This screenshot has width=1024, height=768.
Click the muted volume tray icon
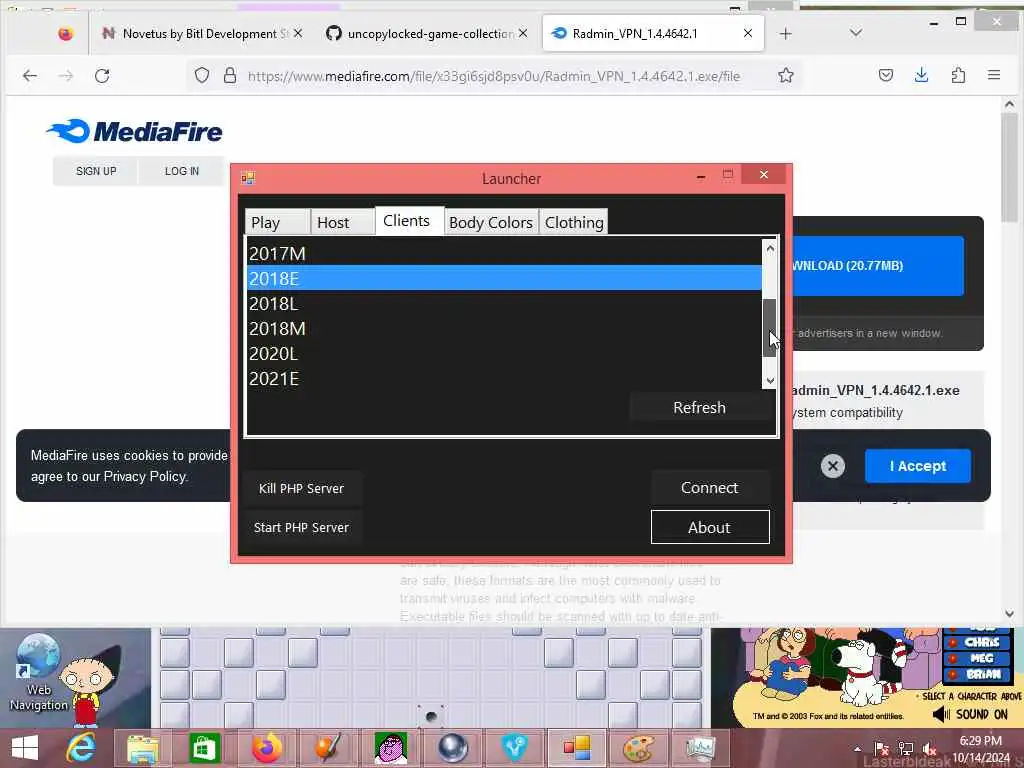coord(930,748)
